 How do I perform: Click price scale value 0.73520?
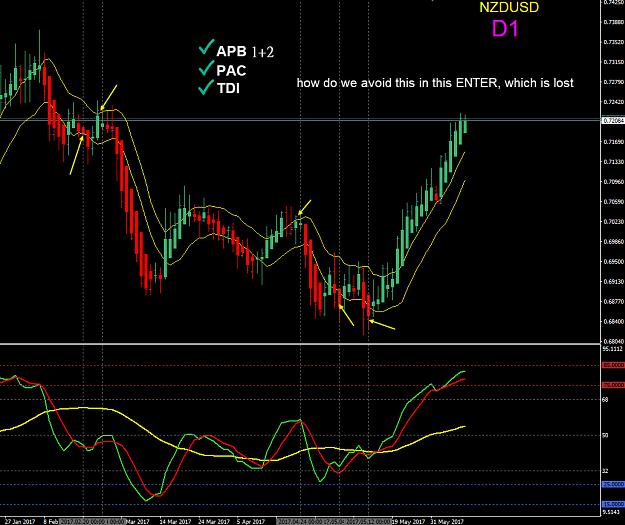coord(614,42)
